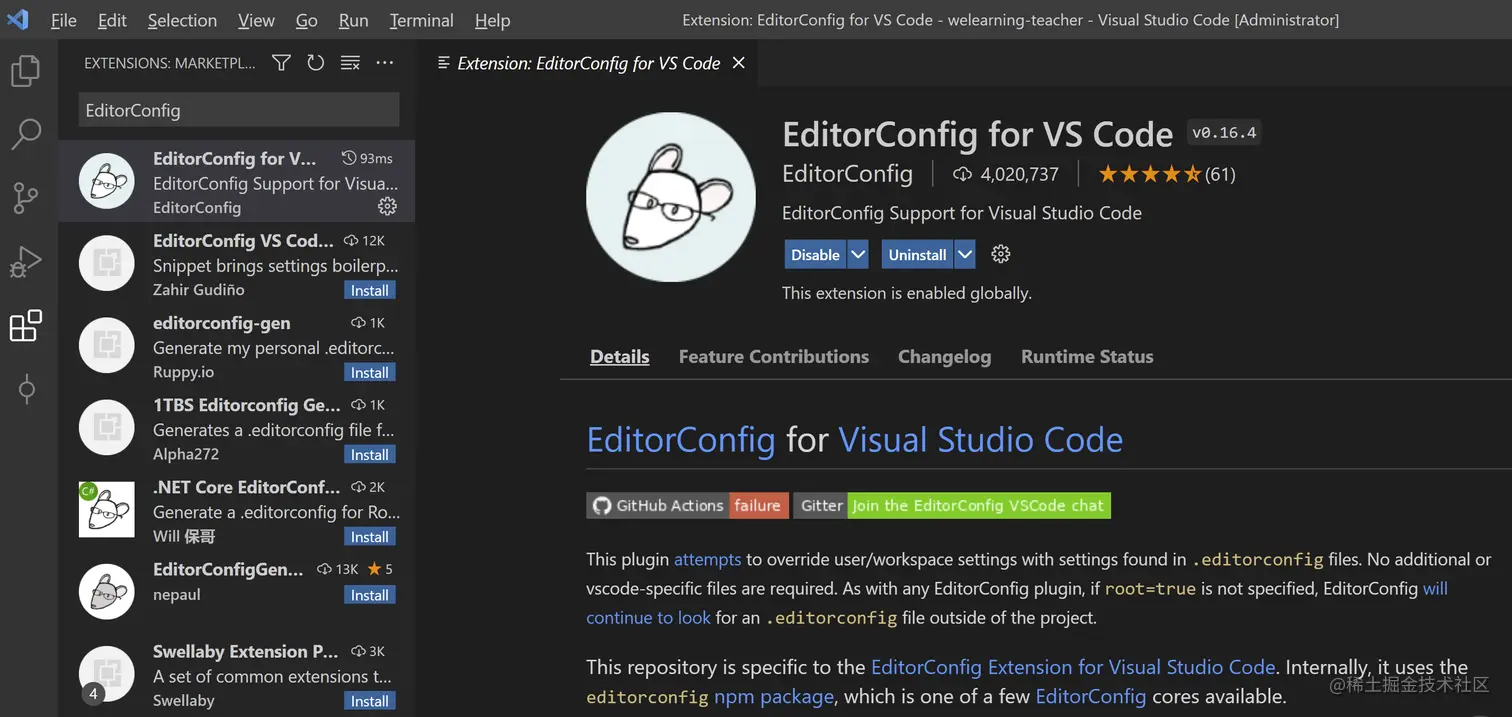Open the 'npm package' link
The image size is (1512, 717).
(x=774, y=696)
